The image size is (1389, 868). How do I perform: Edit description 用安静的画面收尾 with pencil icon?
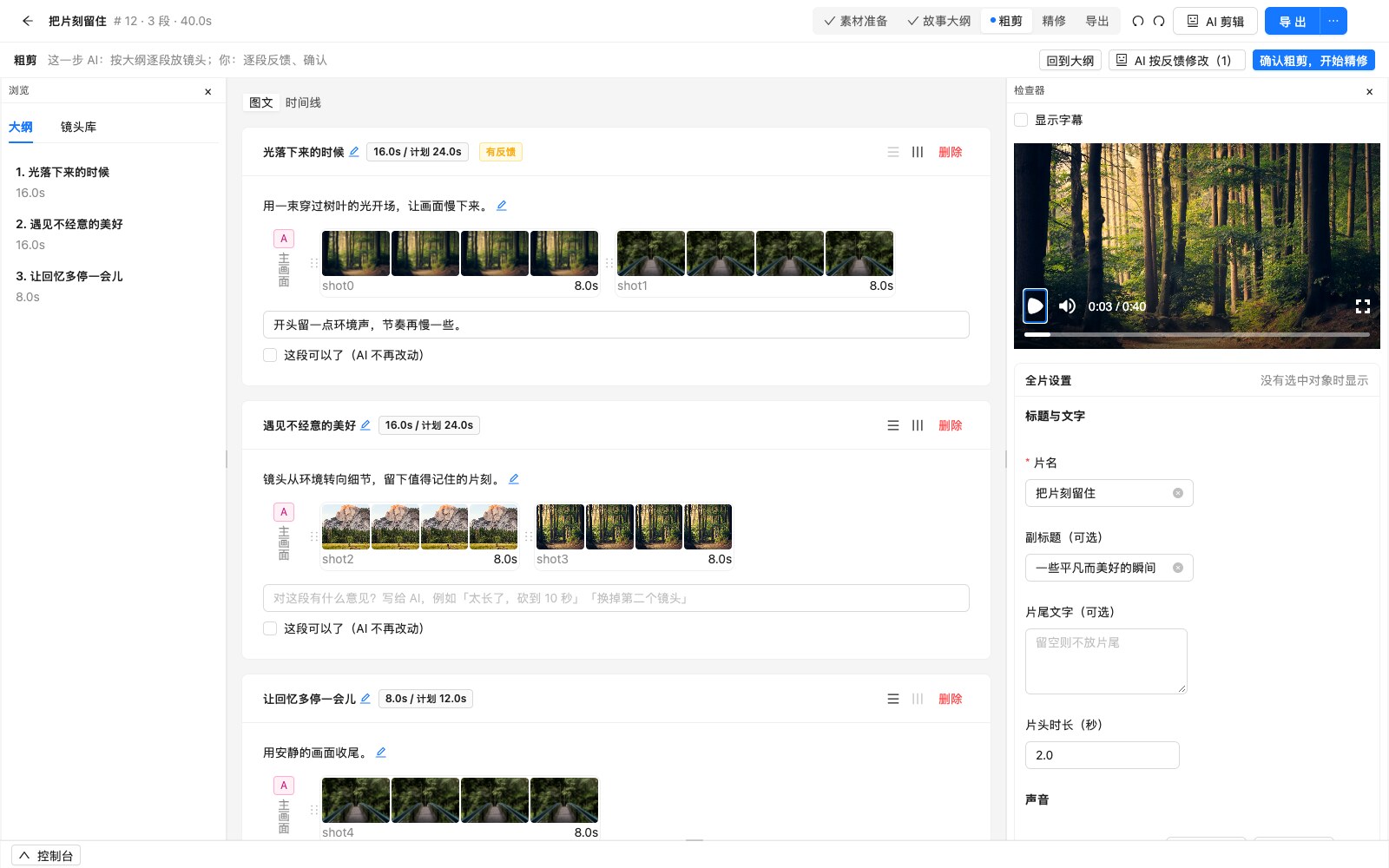tap(381, 753)
